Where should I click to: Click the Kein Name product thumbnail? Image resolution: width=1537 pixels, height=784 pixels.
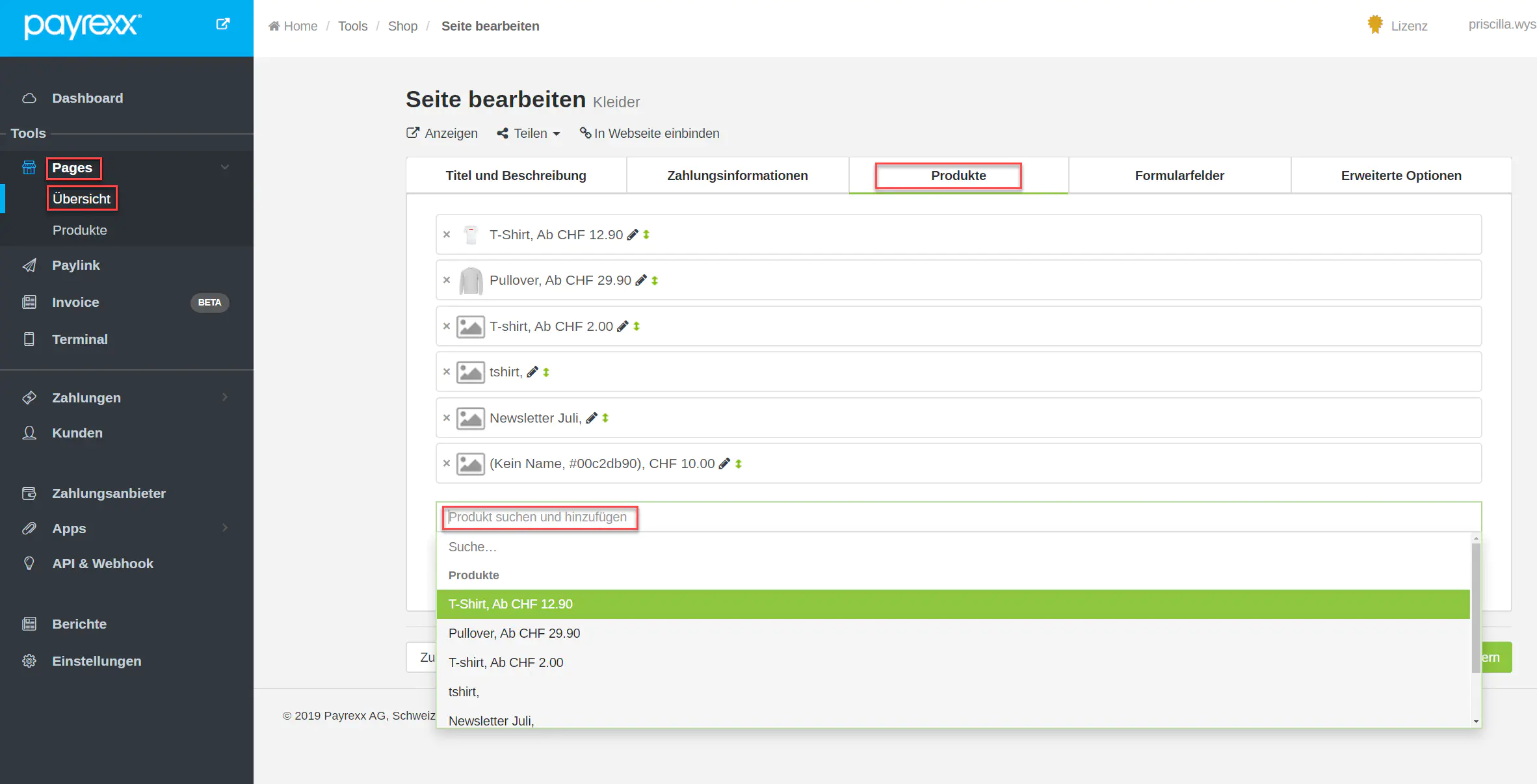pos(471,464)
